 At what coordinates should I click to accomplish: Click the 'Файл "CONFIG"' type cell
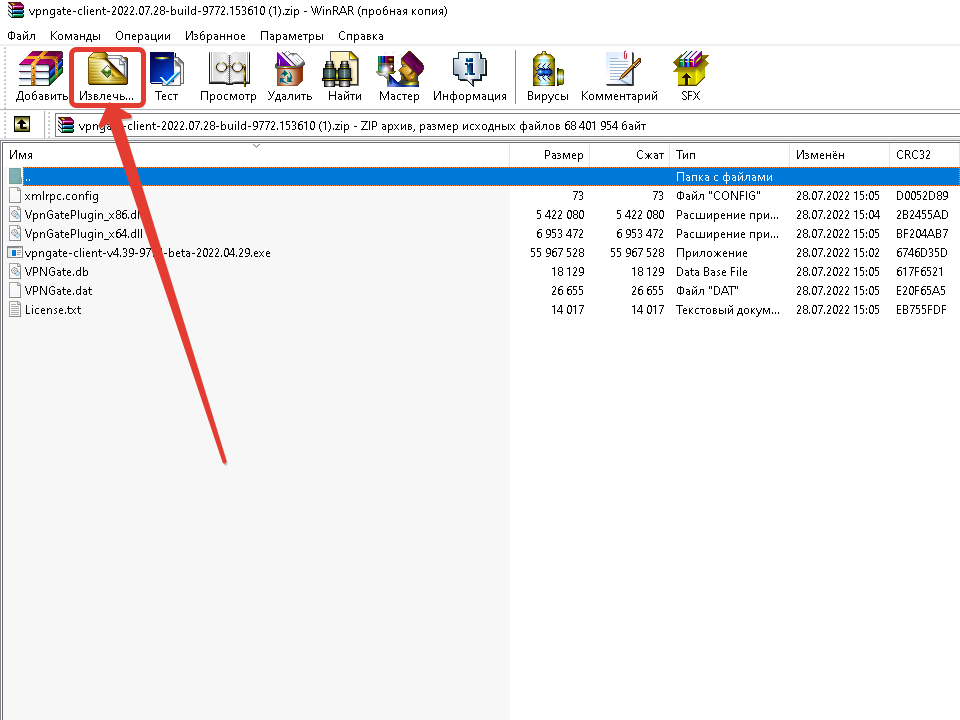[718, 196]
